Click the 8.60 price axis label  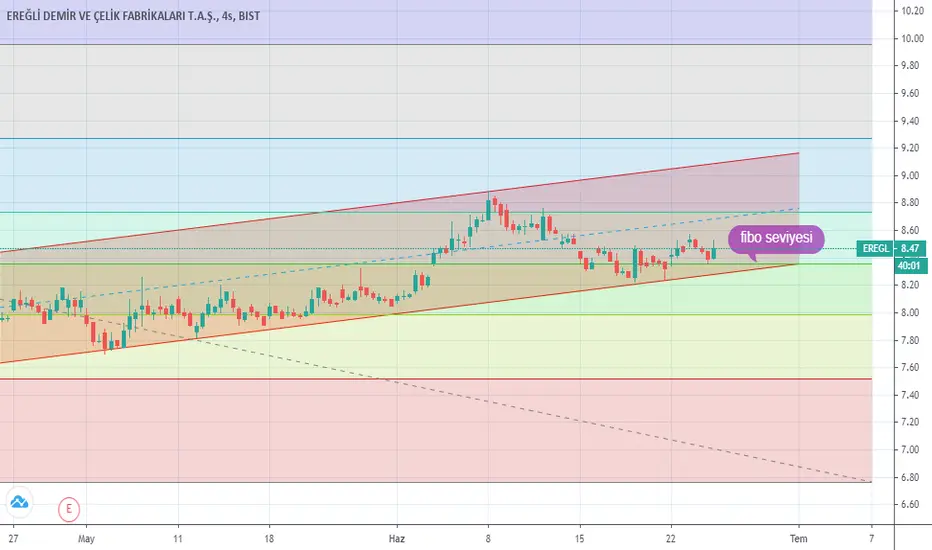point(911,230)
